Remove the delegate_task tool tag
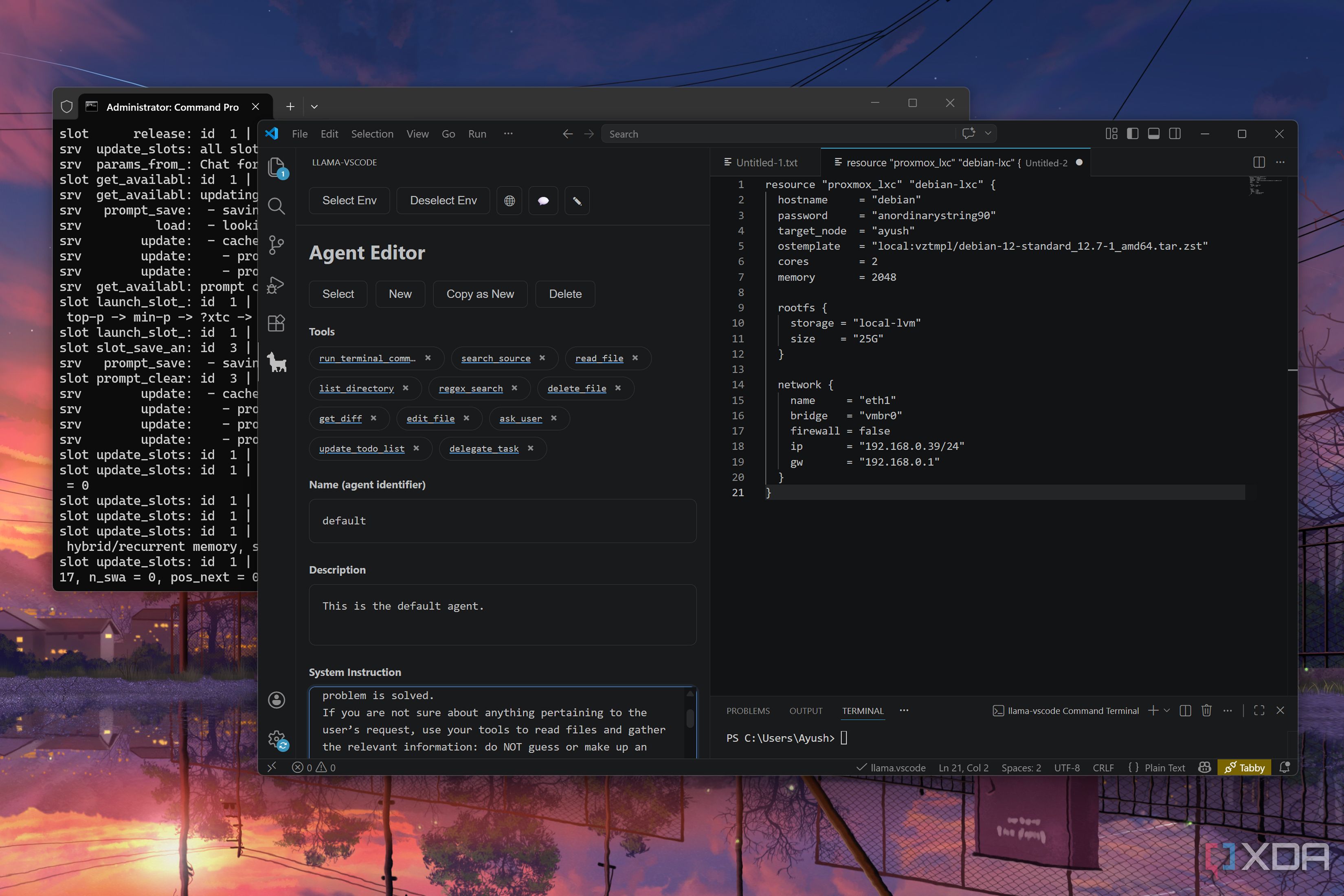Image resolution: width=1344 pixels, height=896 pixels. click(x=530, y=448)
